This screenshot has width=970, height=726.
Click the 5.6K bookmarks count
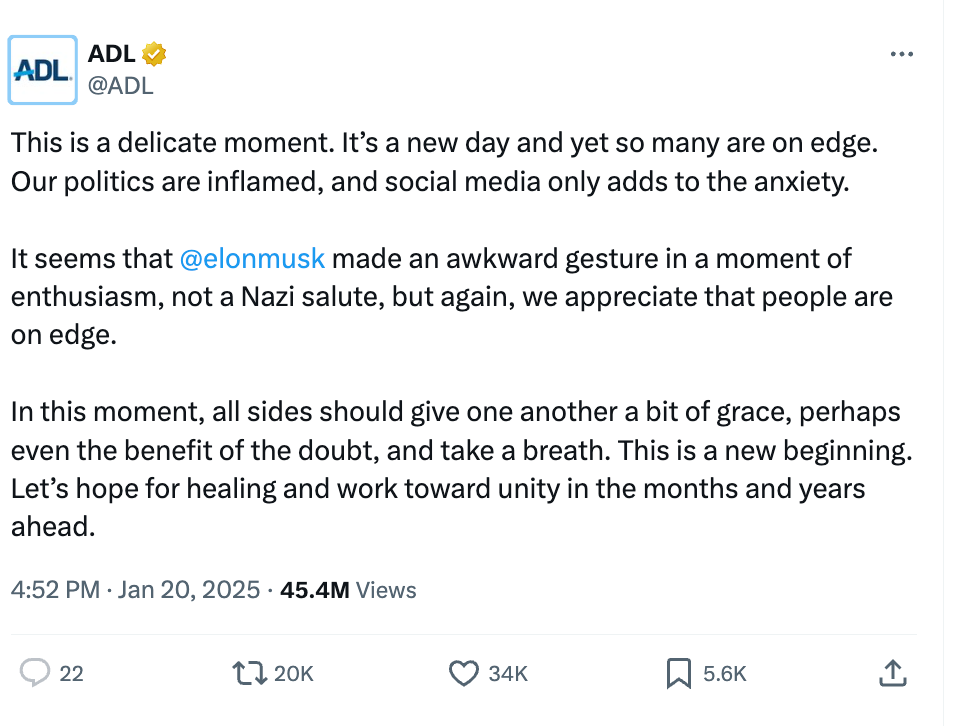click(x=725, y=674)
